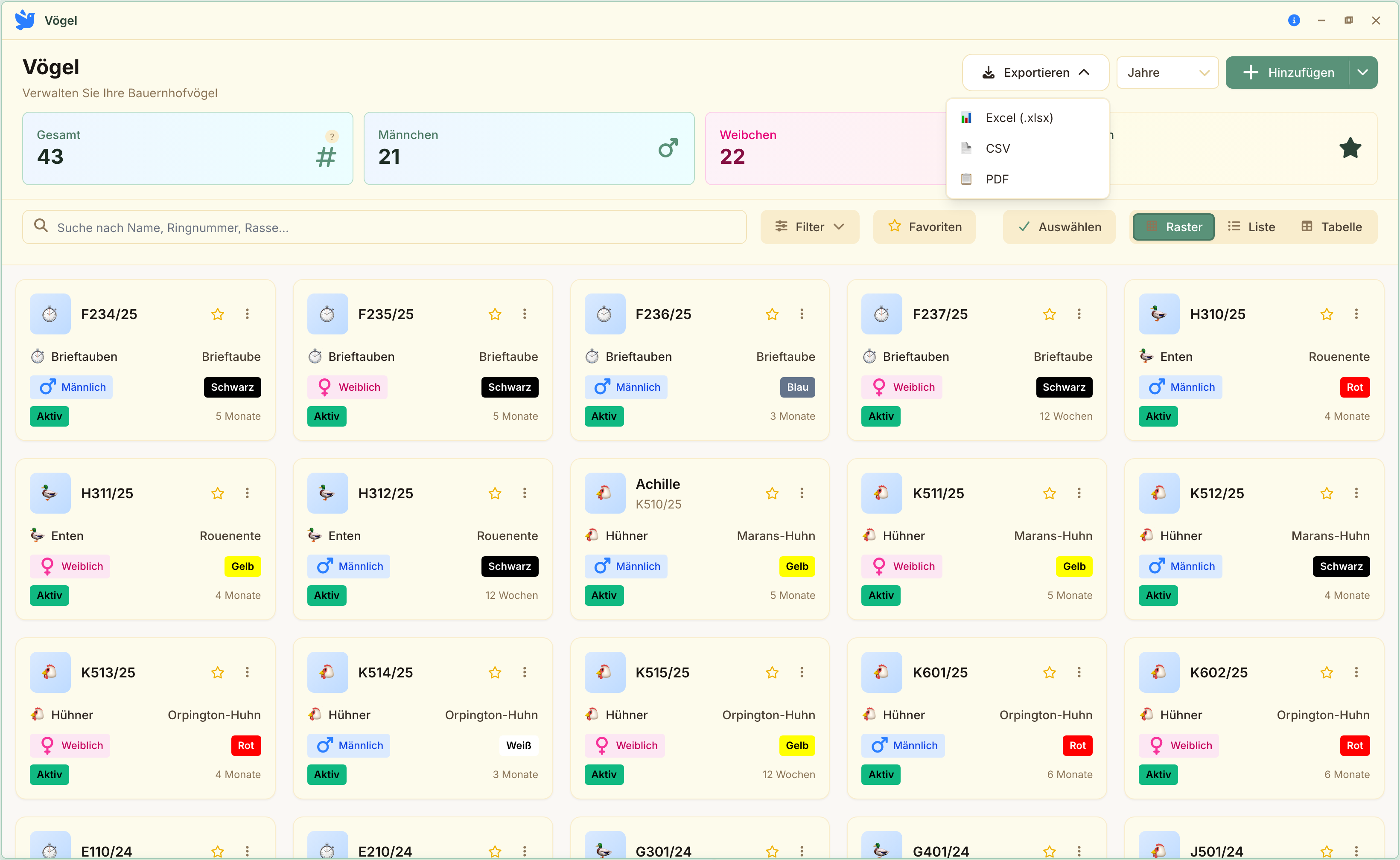Image resolution: width=1400 pixels, height=860 pixels.
Task: Click the search magnifier icon
Action: point(41,226)
